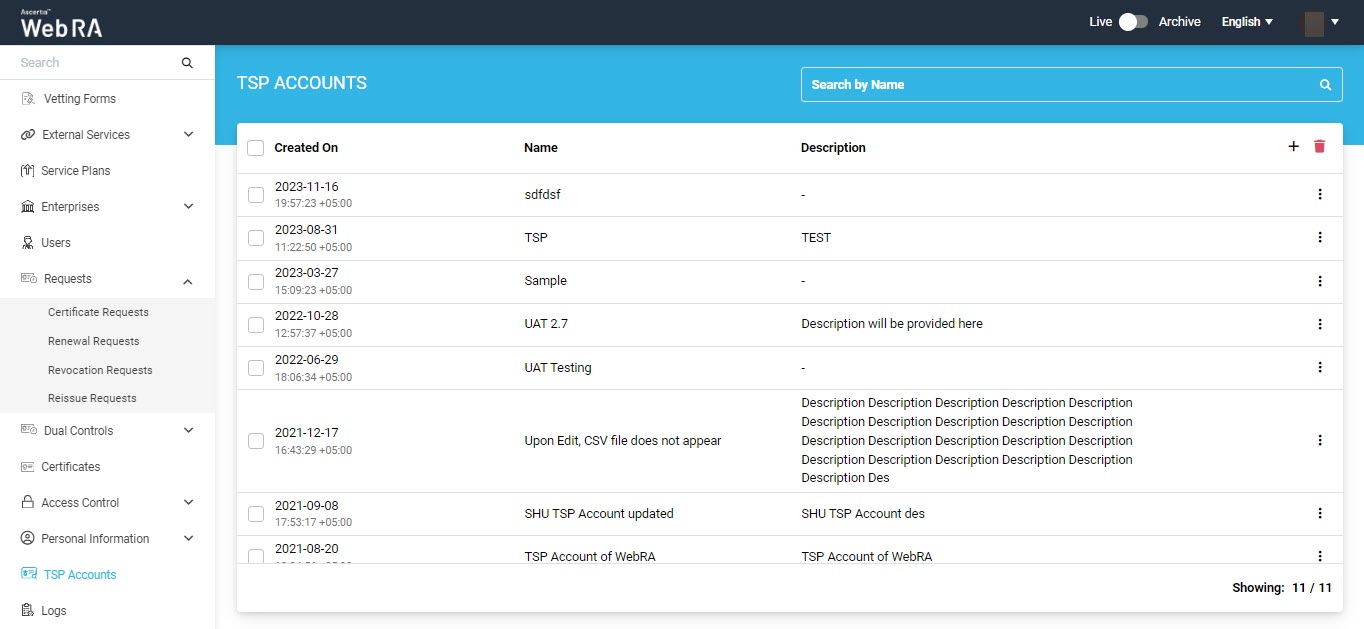
Task: Open the English language dropdown
Action: click(x=1246, y=22)
